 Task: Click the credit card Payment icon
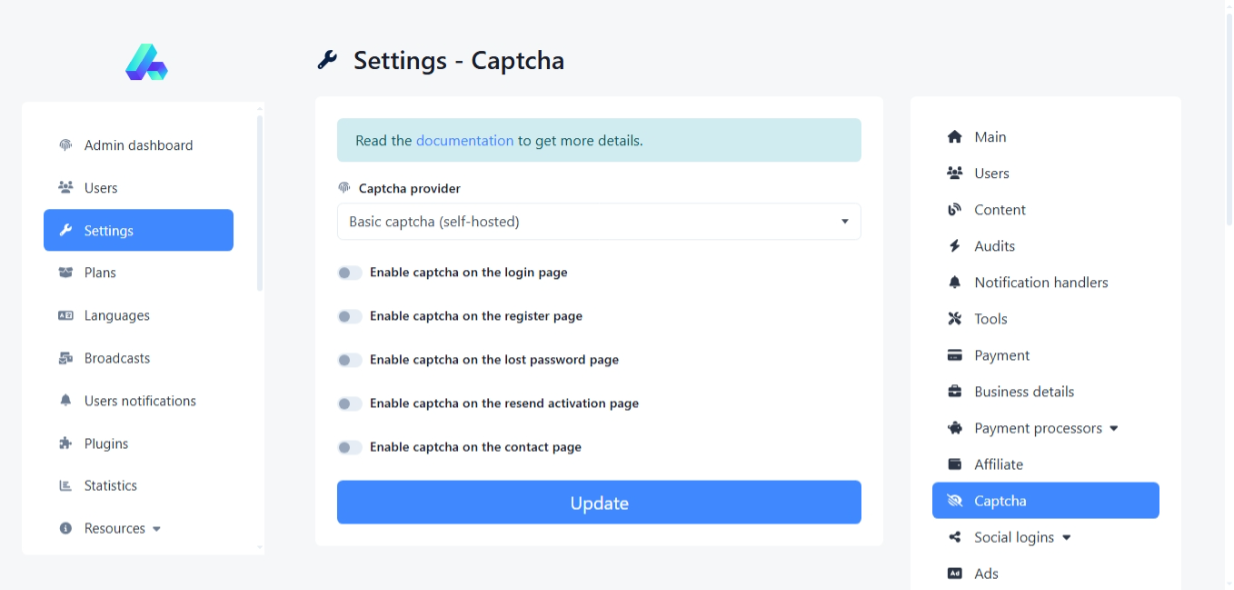point(954,355)
